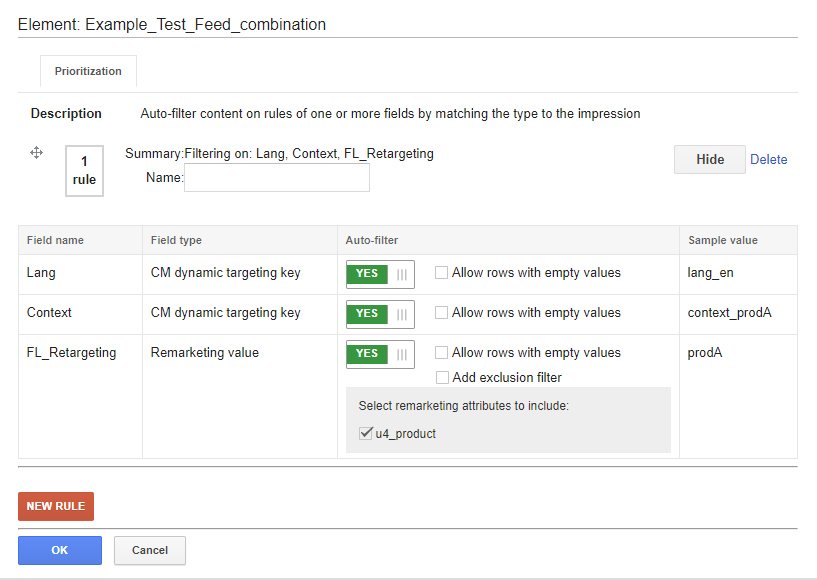The width and height of the screenshot is (817, 580).
Task: Check Allow rows with empty values for Lang
Action: (x=441, y=273)
